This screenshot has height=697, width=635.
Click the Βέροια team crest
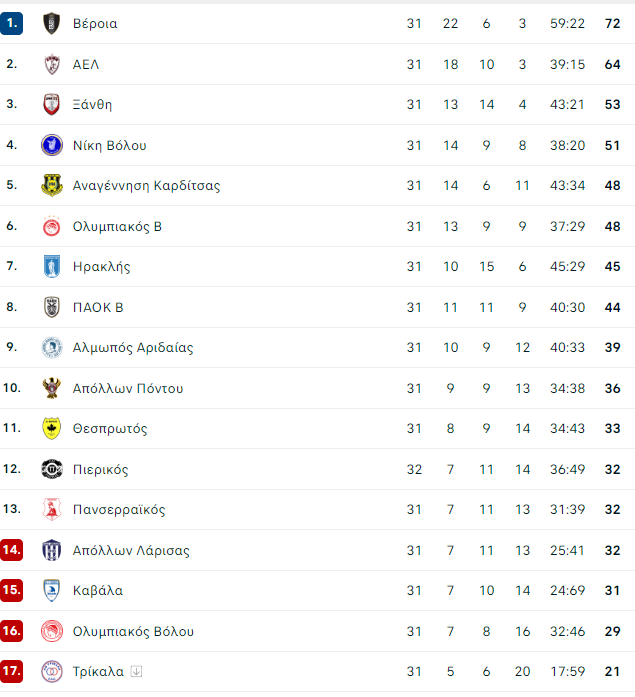pyautogui.click(x=52, y=24)
